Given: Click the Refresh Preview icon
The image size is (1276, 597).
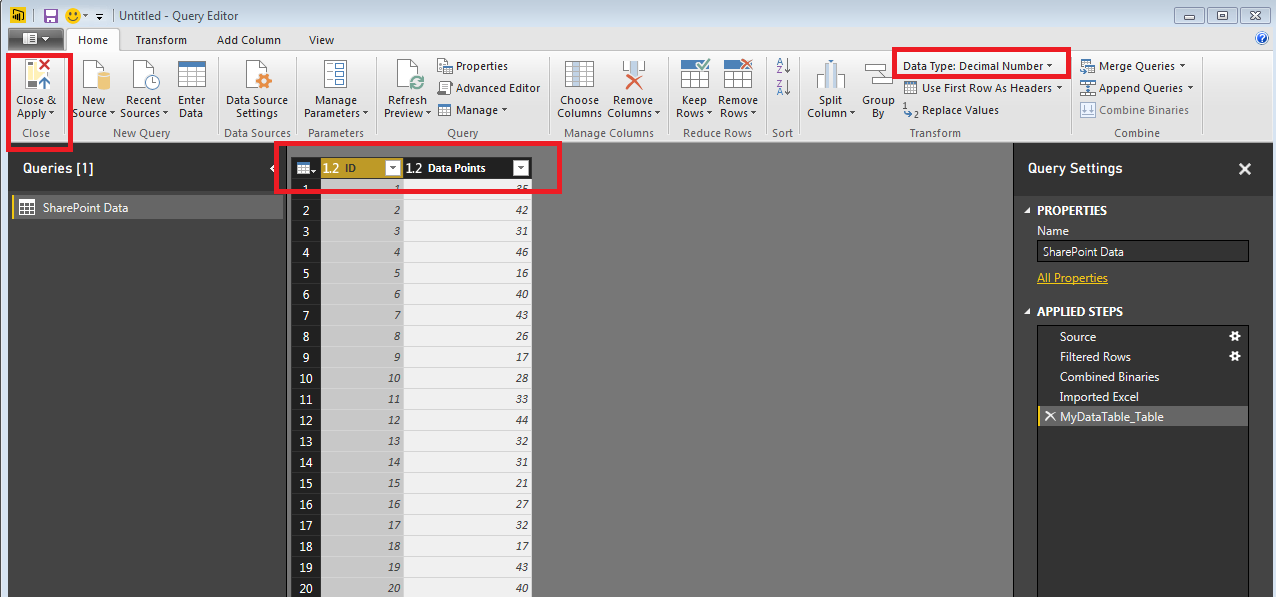Looking at the screenshot, I should pos(409,76).
